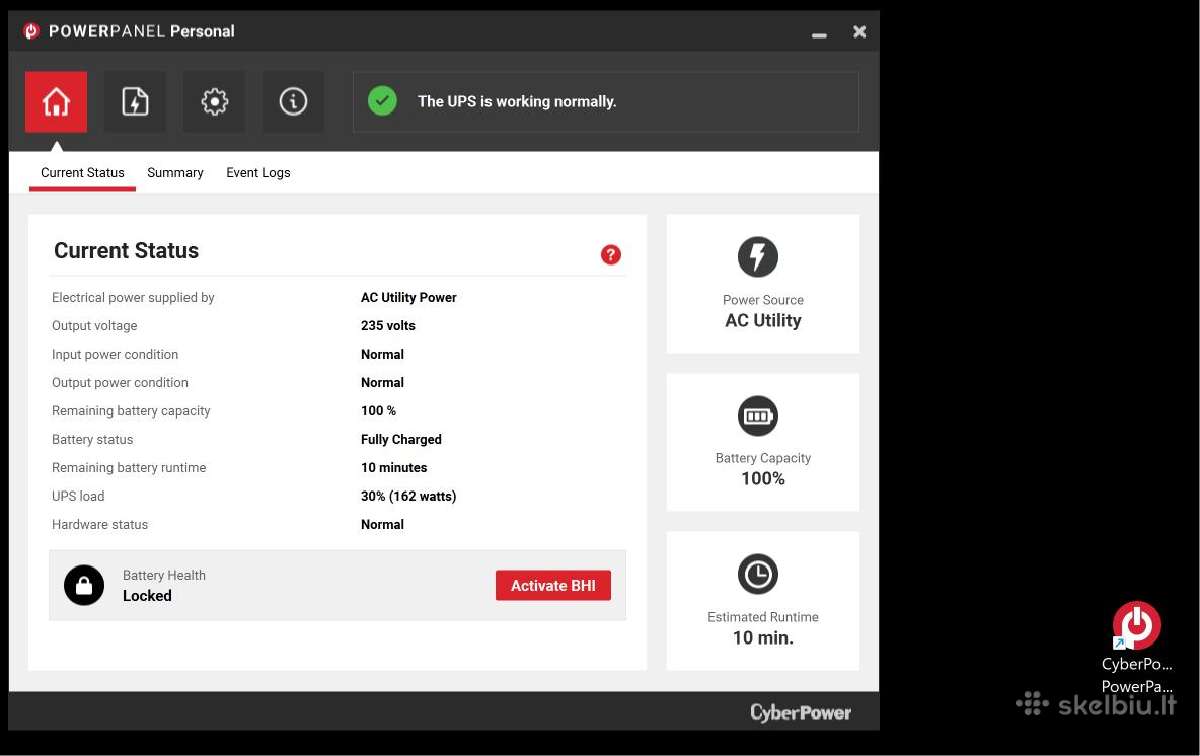Click the 'Remaining battery runtime' label
1200x756 pixels.
click(129, 468)
